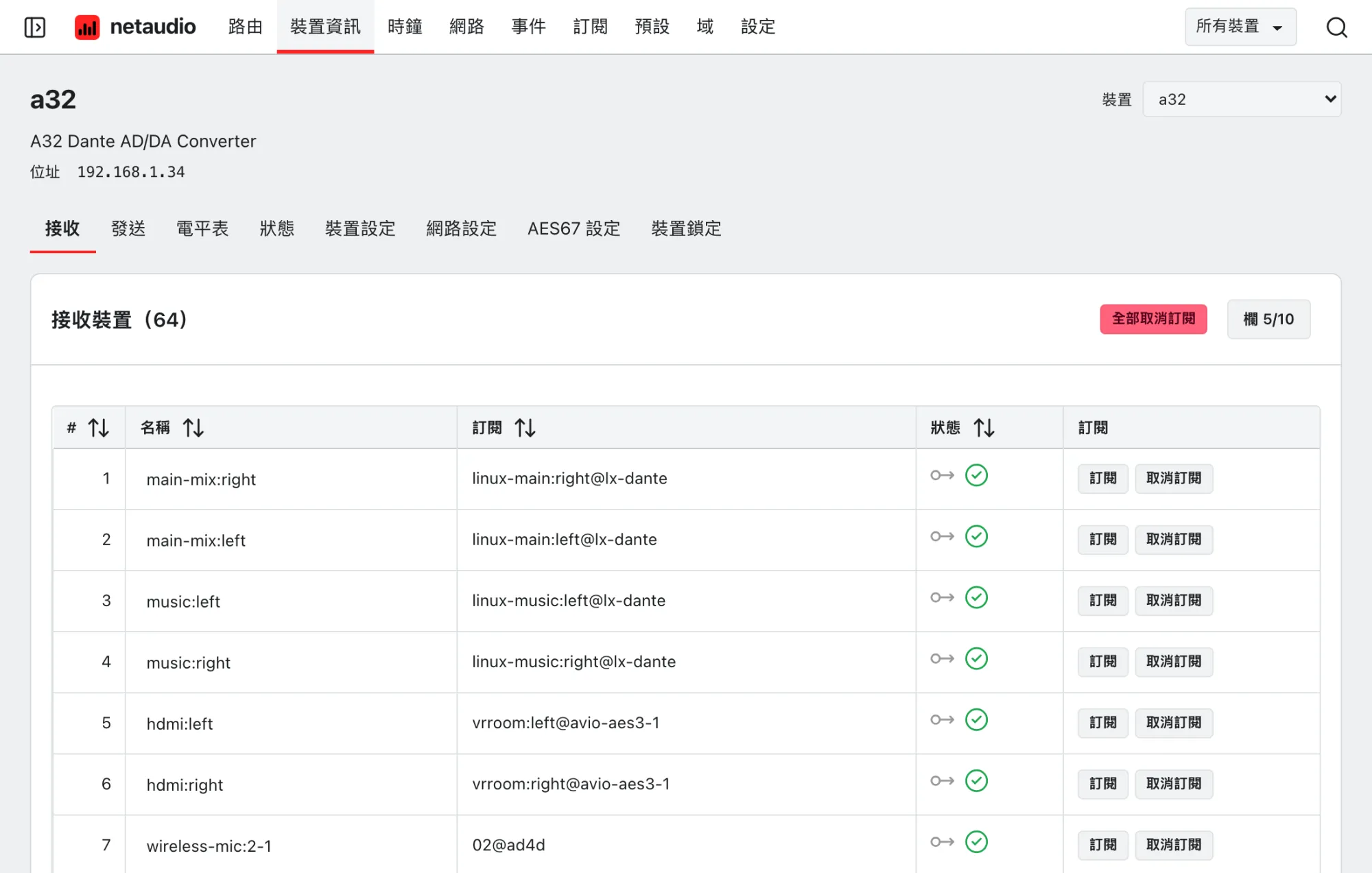The width and height of the screenshot is (1372, 873).
Task: Click subscription vrroom:left@avio-aes3-1
Action: tap(566, 722)
